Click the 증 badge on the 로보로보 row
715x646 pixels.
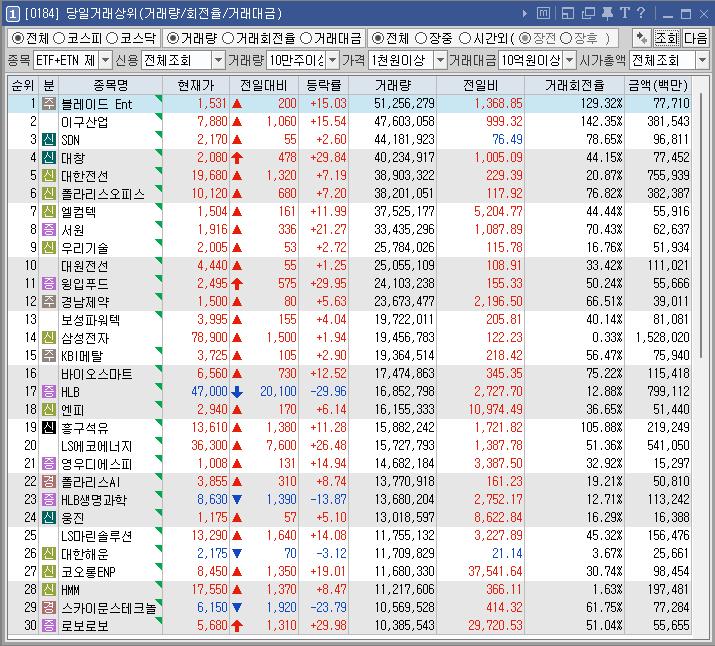49,625
